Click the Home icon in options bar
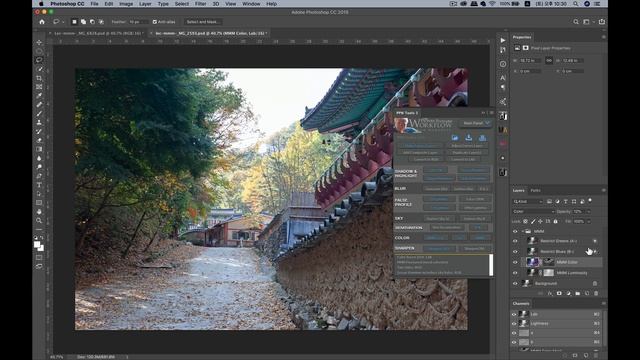 click(42, 22)
